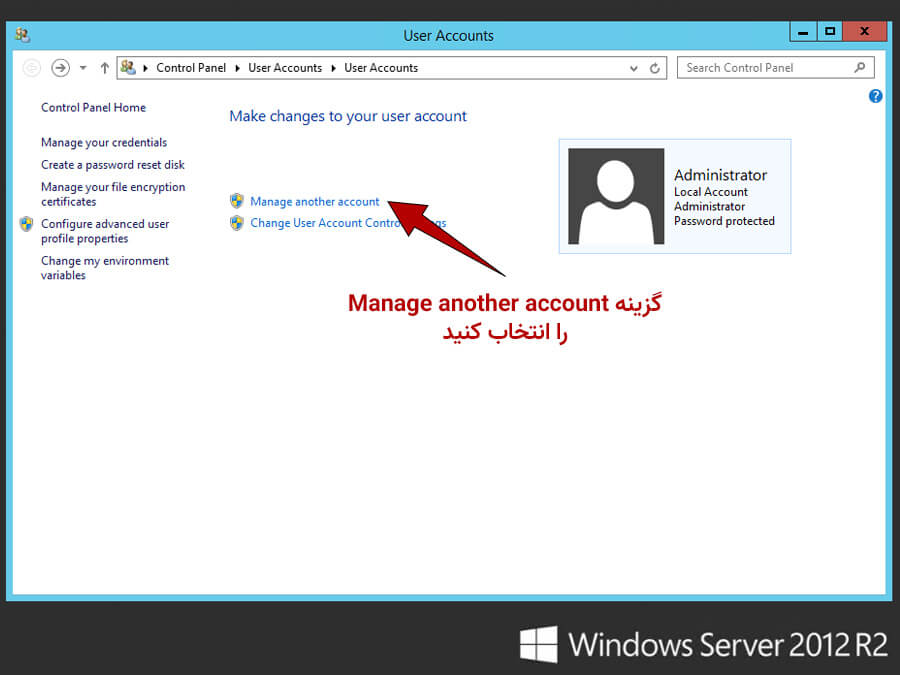The height and width of the screenshot is (675, 900).
Task: Click the Forward navigation arrow button
Action: click(x=60, y=68)
